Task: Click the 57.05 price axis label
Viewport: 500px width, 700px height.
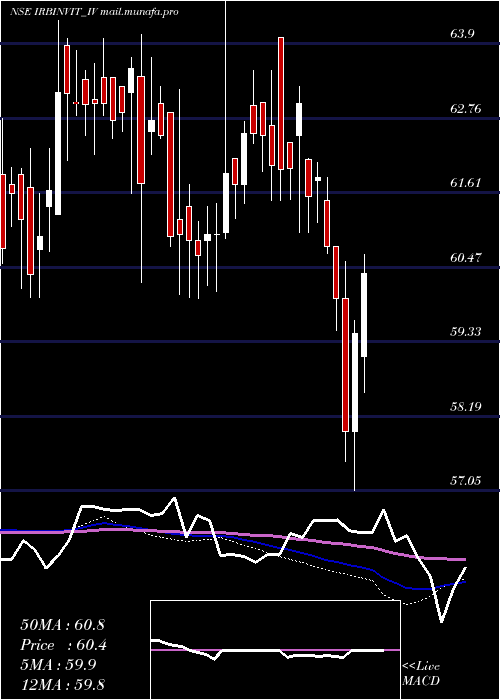Action: [466, 481]
